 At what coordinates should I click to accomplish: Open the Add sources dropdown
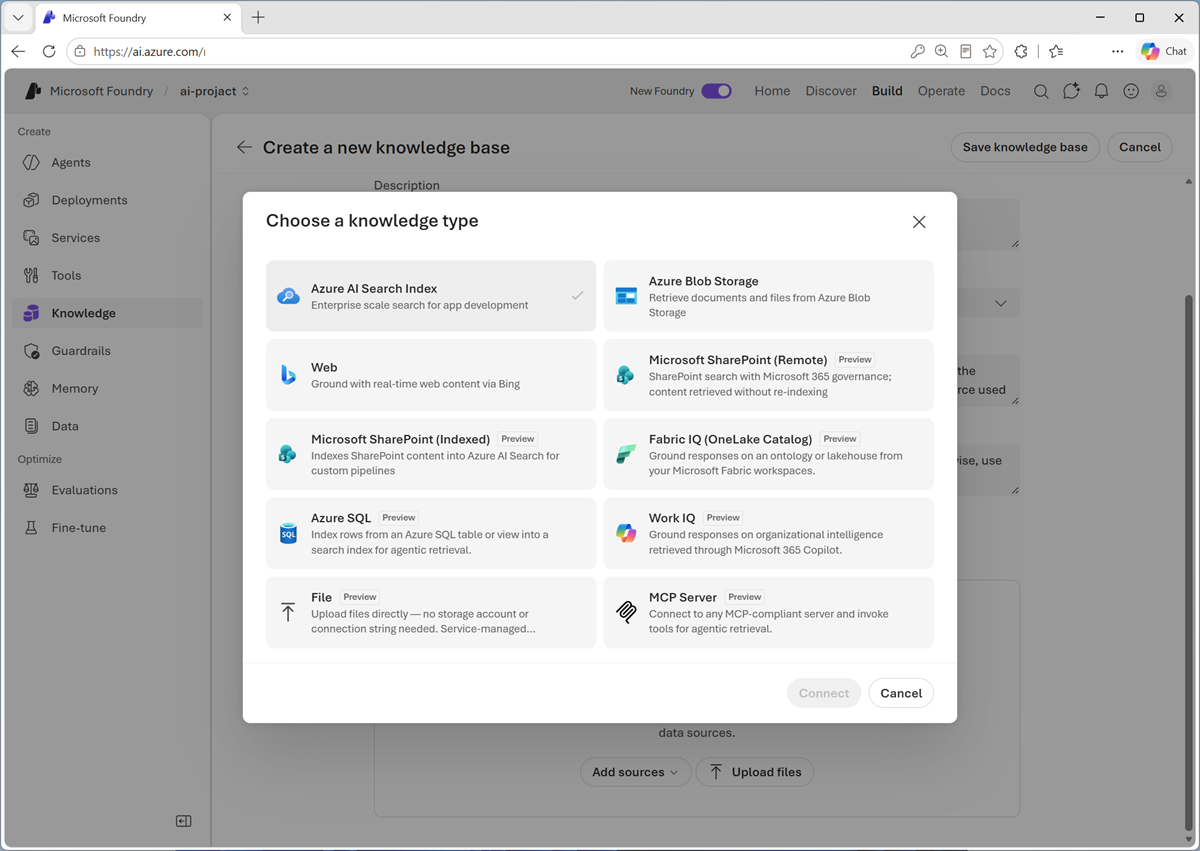[635, 772]
